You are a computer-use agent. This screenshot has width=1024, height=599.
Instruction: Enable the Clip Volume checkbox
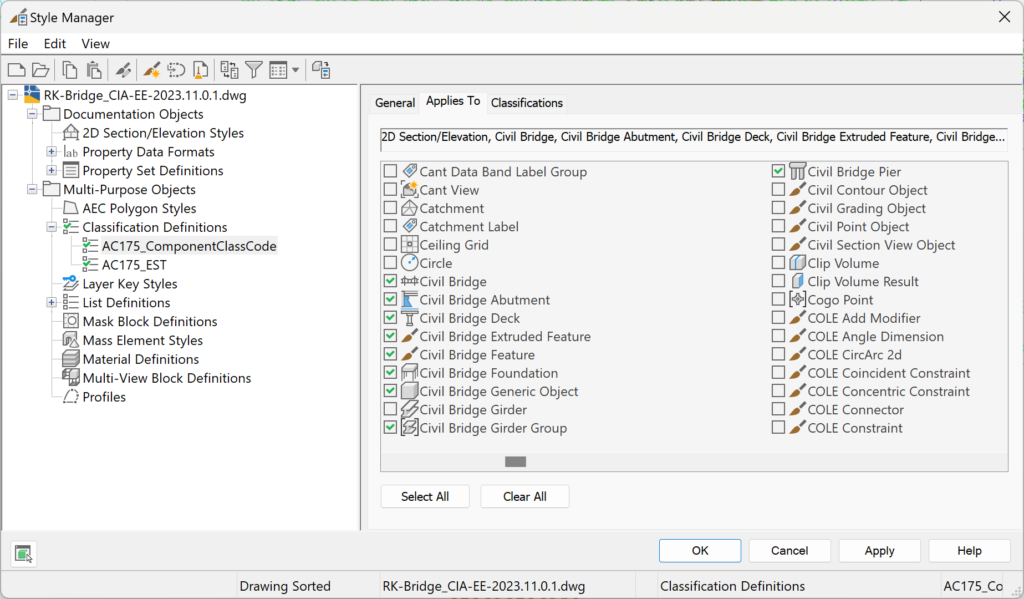(x=778, y=263)
